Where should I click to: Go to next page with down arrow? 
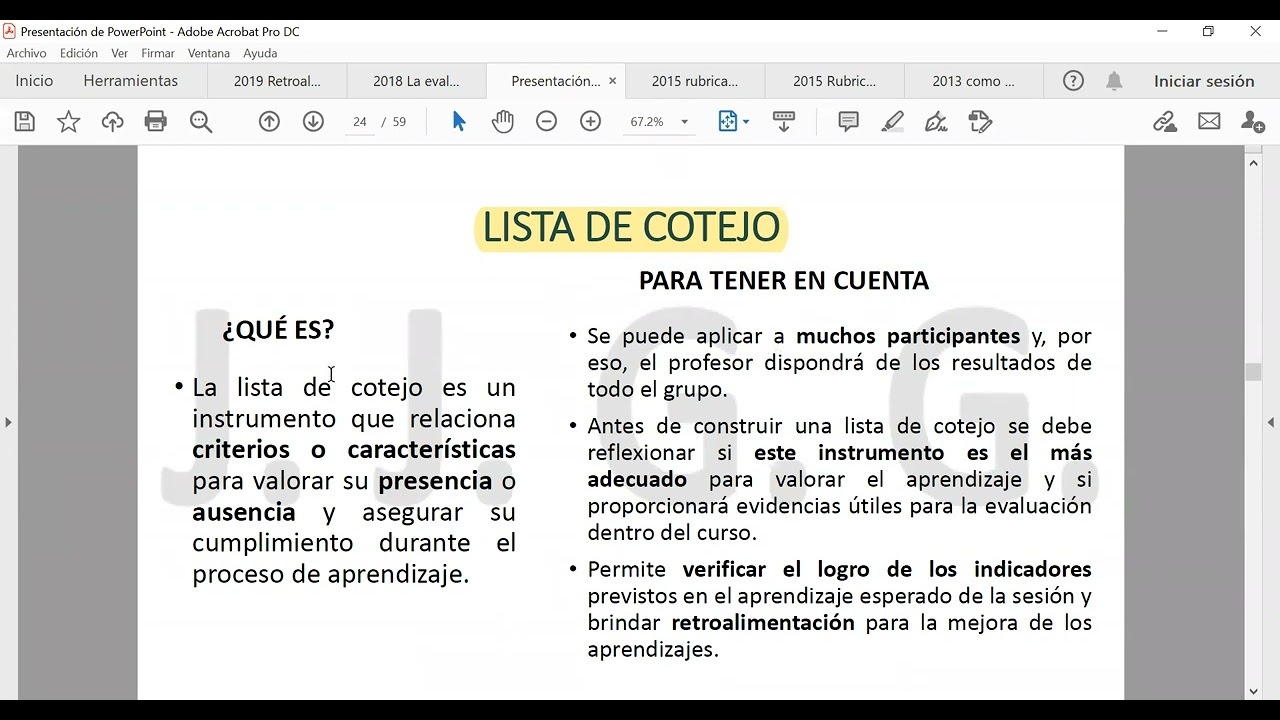point(313,122)
